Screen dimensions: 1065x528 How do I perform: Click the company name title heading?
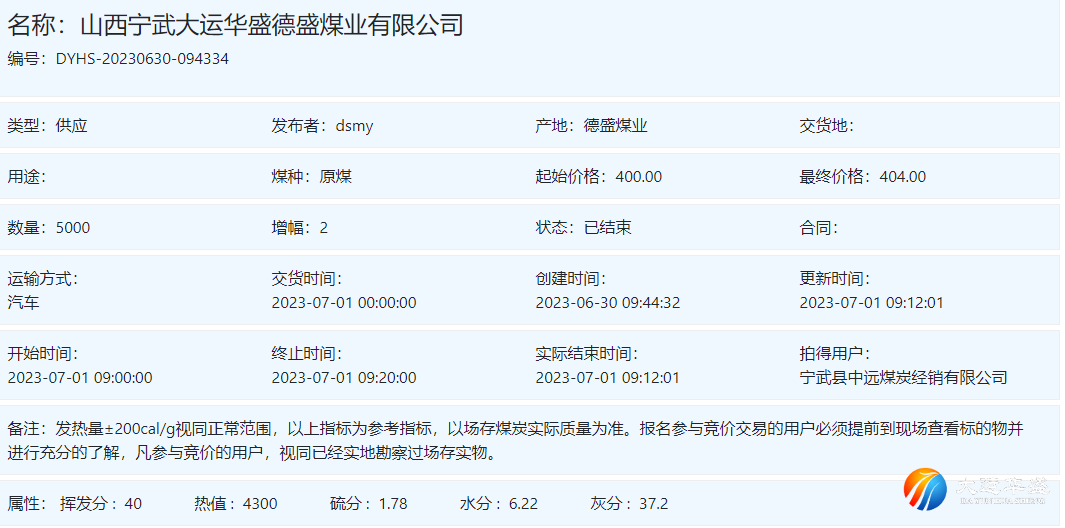[x=236, y=25]
